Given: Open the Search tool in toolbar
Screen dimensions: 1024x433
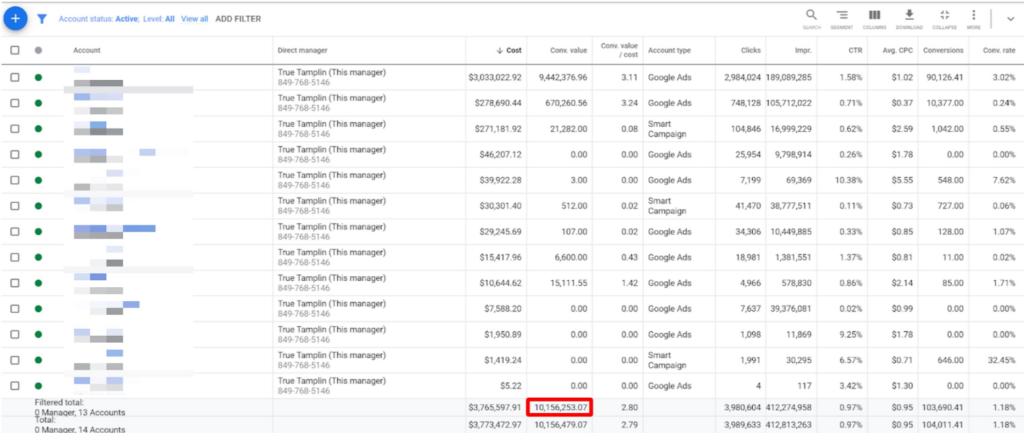Looking at the screenshot, I should click(811, 19).
